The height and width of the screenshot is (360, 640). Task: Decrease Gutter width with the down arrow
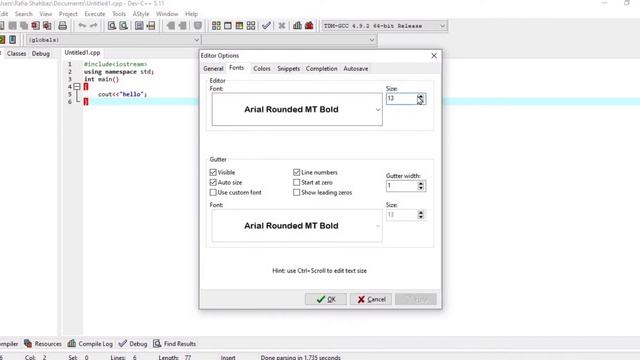tap(420, 189)
